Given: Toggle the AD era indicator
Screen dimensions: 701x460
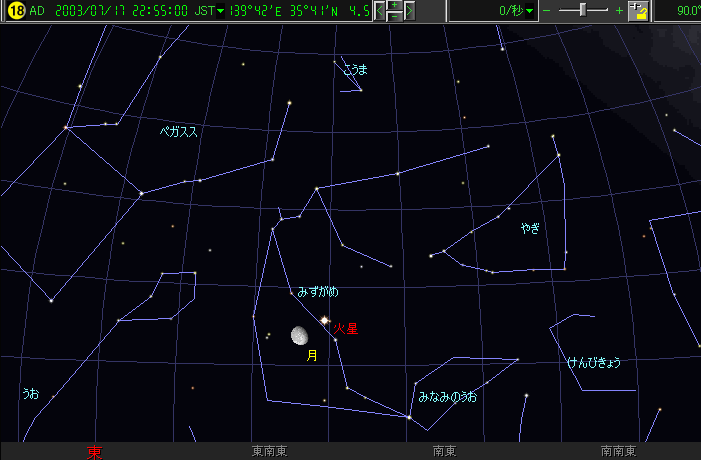Looking at the screenshot, I should click(x=37, y=11).
